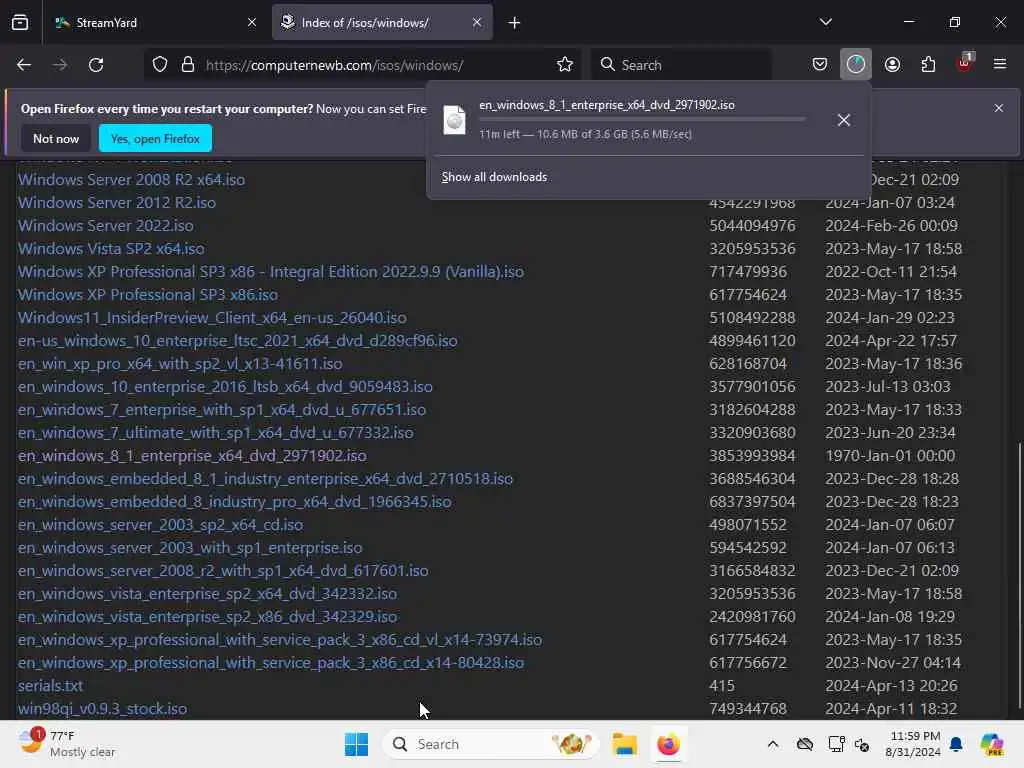The height and width of the screenshot is (768, 1024).
Task: Open the weather widget showing 77°F
Action: pos(67,744)
